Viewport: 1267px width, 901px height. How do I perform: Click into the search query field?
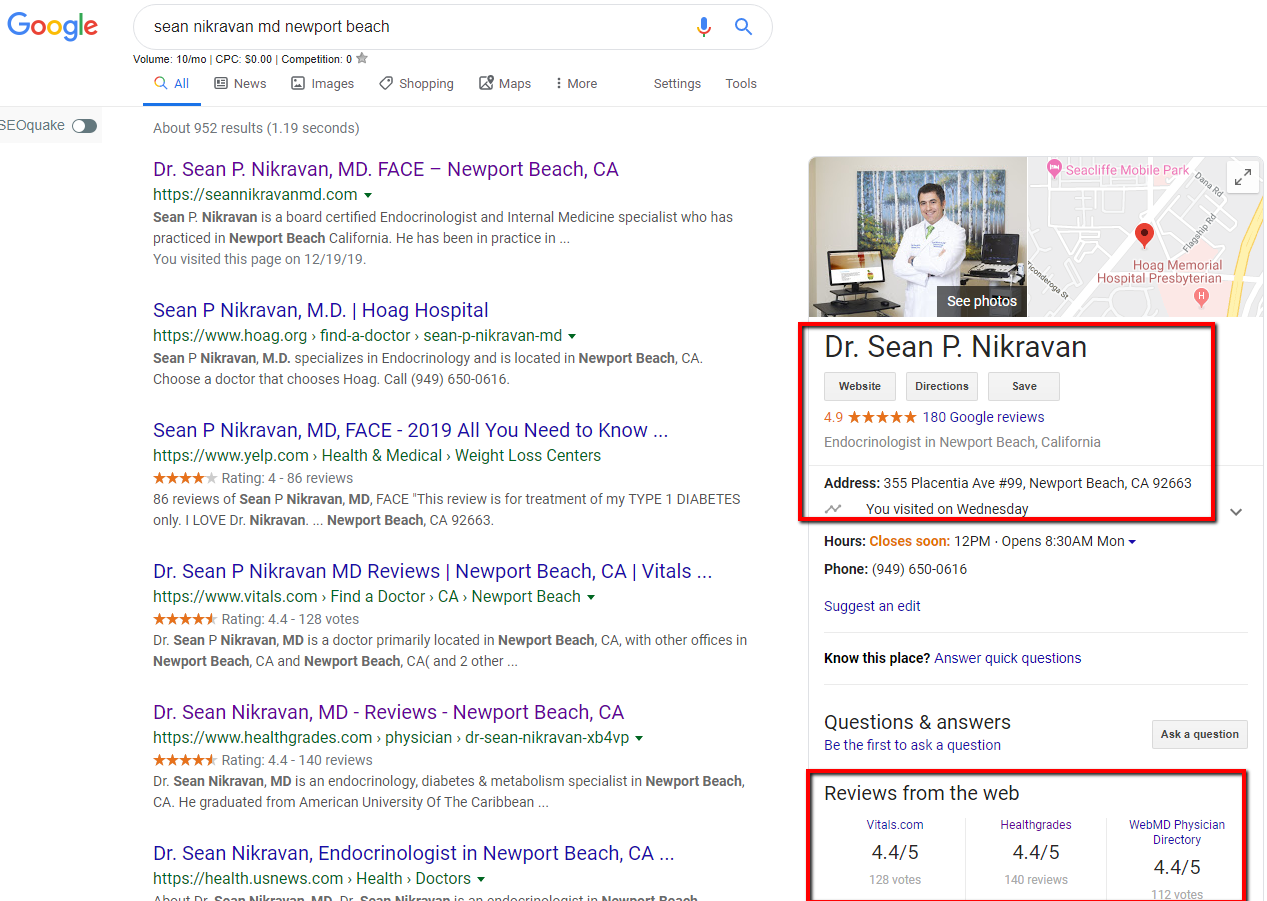point(415,27)
